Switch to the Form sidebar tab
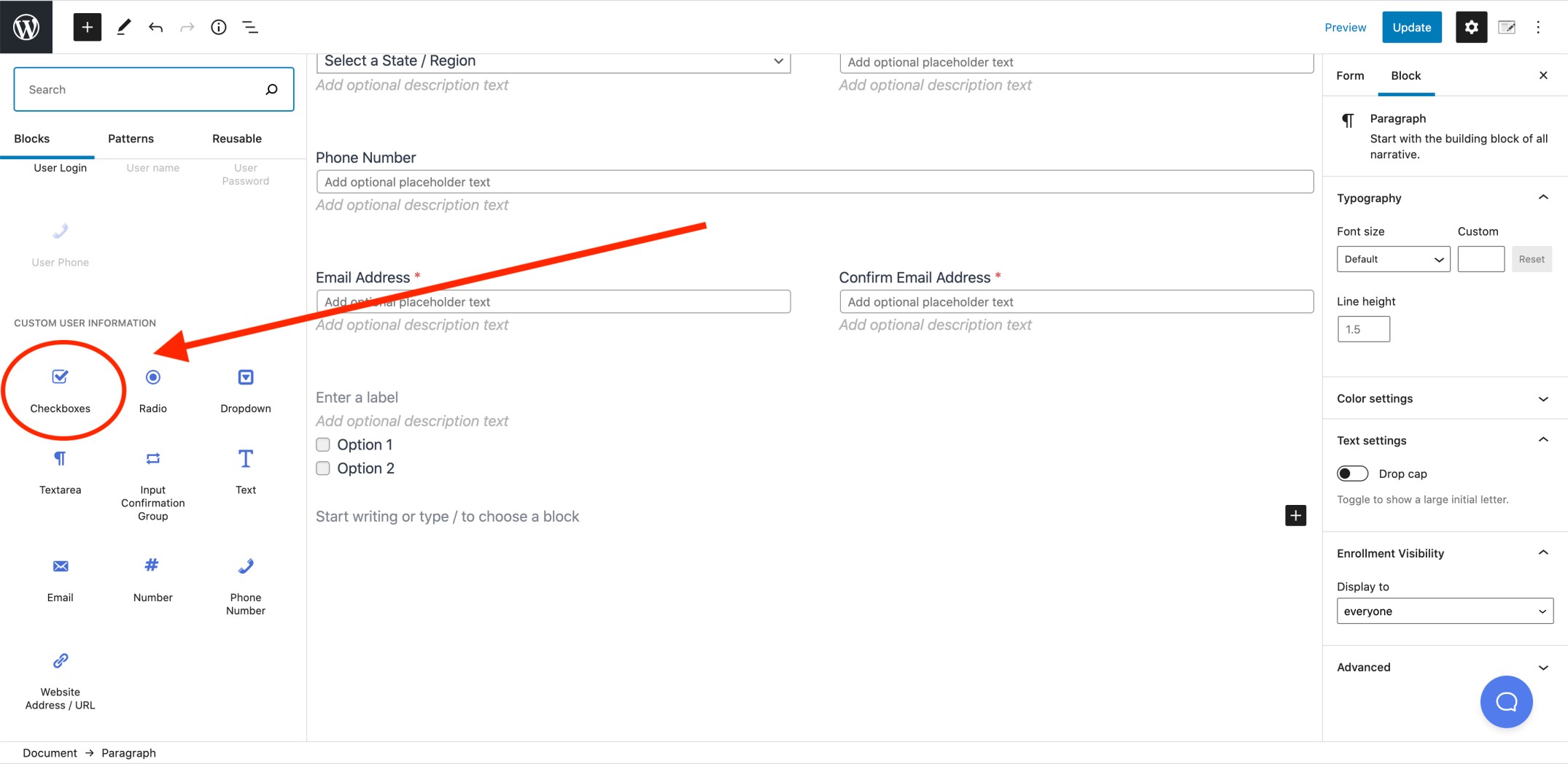The width and height of the screenshot is (1568, 764). tap(1350, 76)
